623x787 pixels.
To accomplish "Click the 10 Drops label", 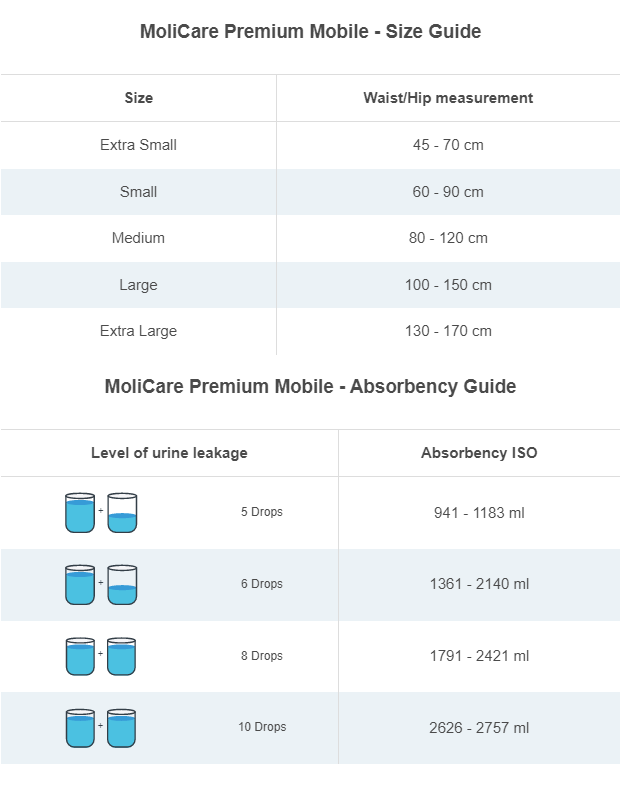I will point(262,727).
